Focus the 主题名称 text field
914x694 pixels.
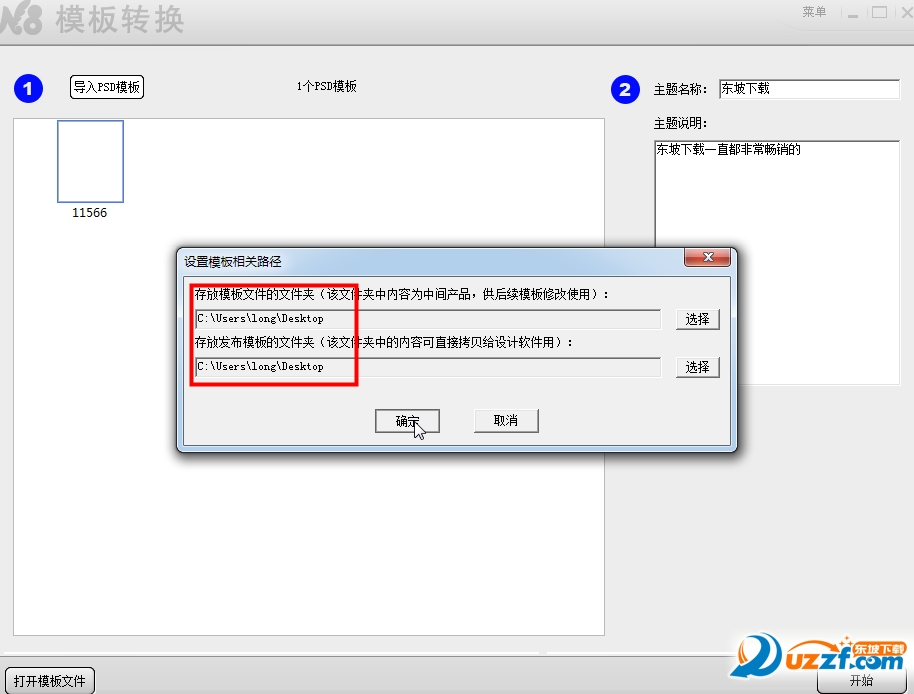point(809,89)
